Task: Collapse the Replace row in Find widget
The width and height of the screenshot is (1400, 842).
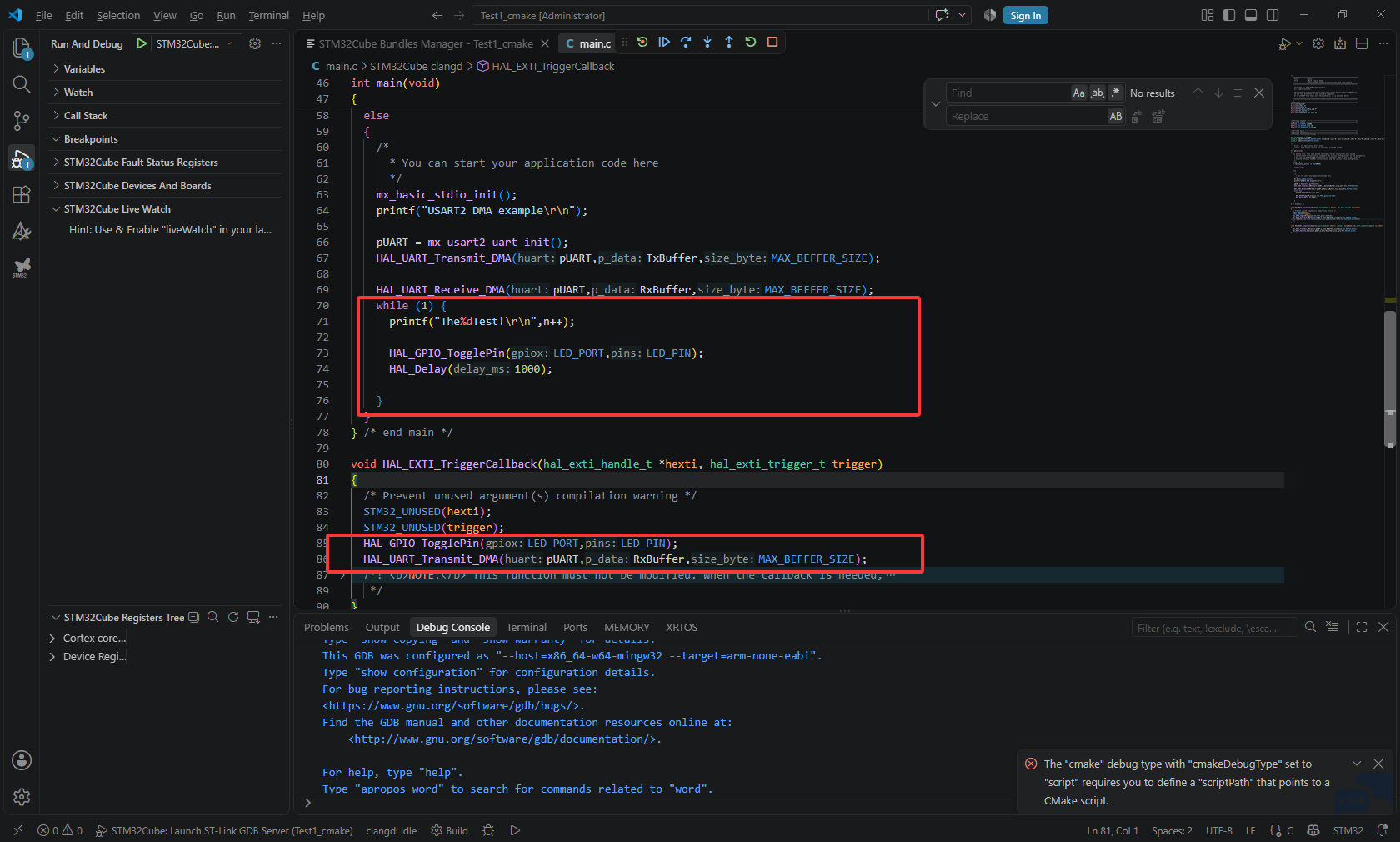Action: pyautogui.click(x=935, y=104)
